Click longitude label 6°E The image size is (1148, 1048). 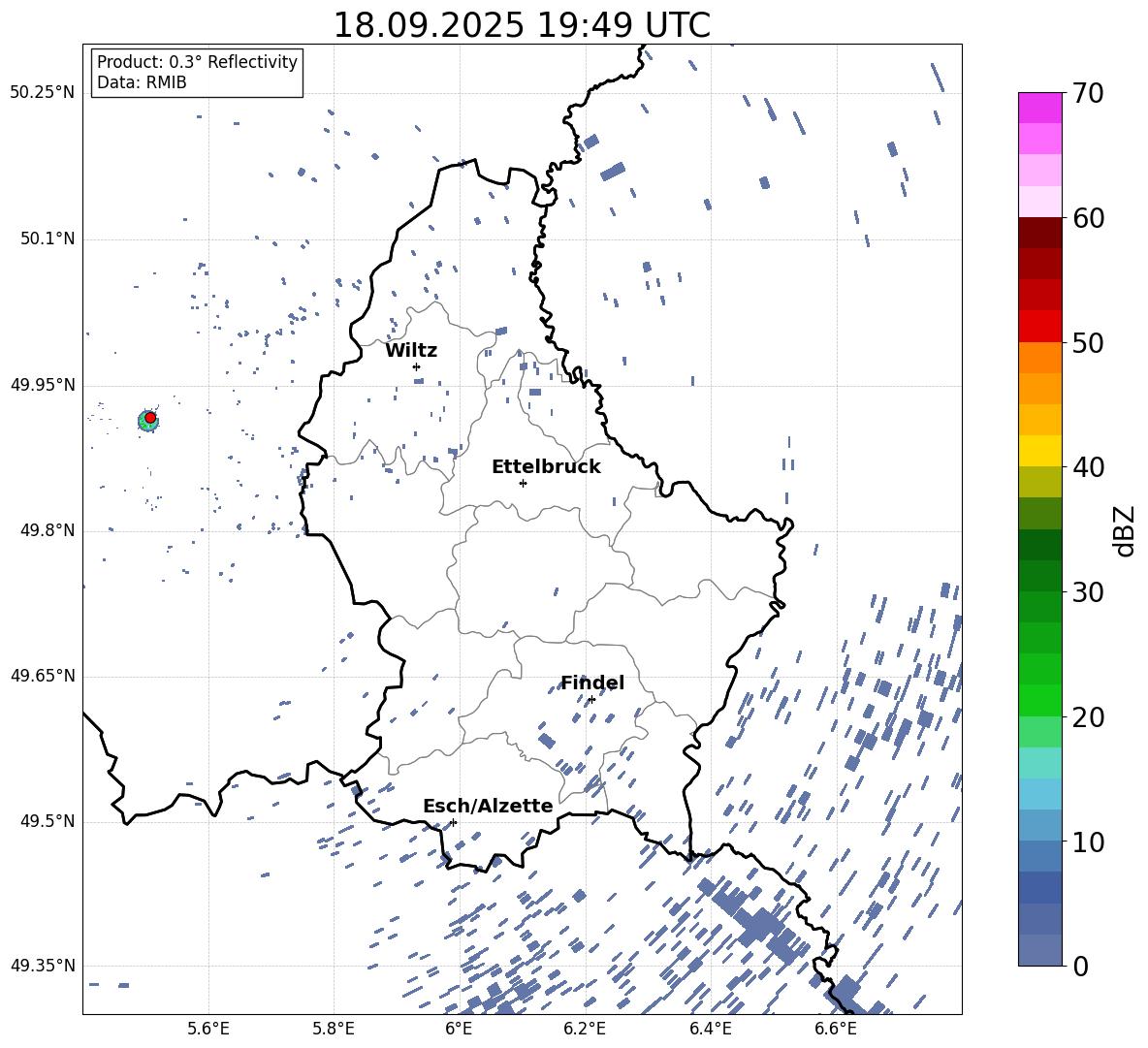coord(459,1029)
